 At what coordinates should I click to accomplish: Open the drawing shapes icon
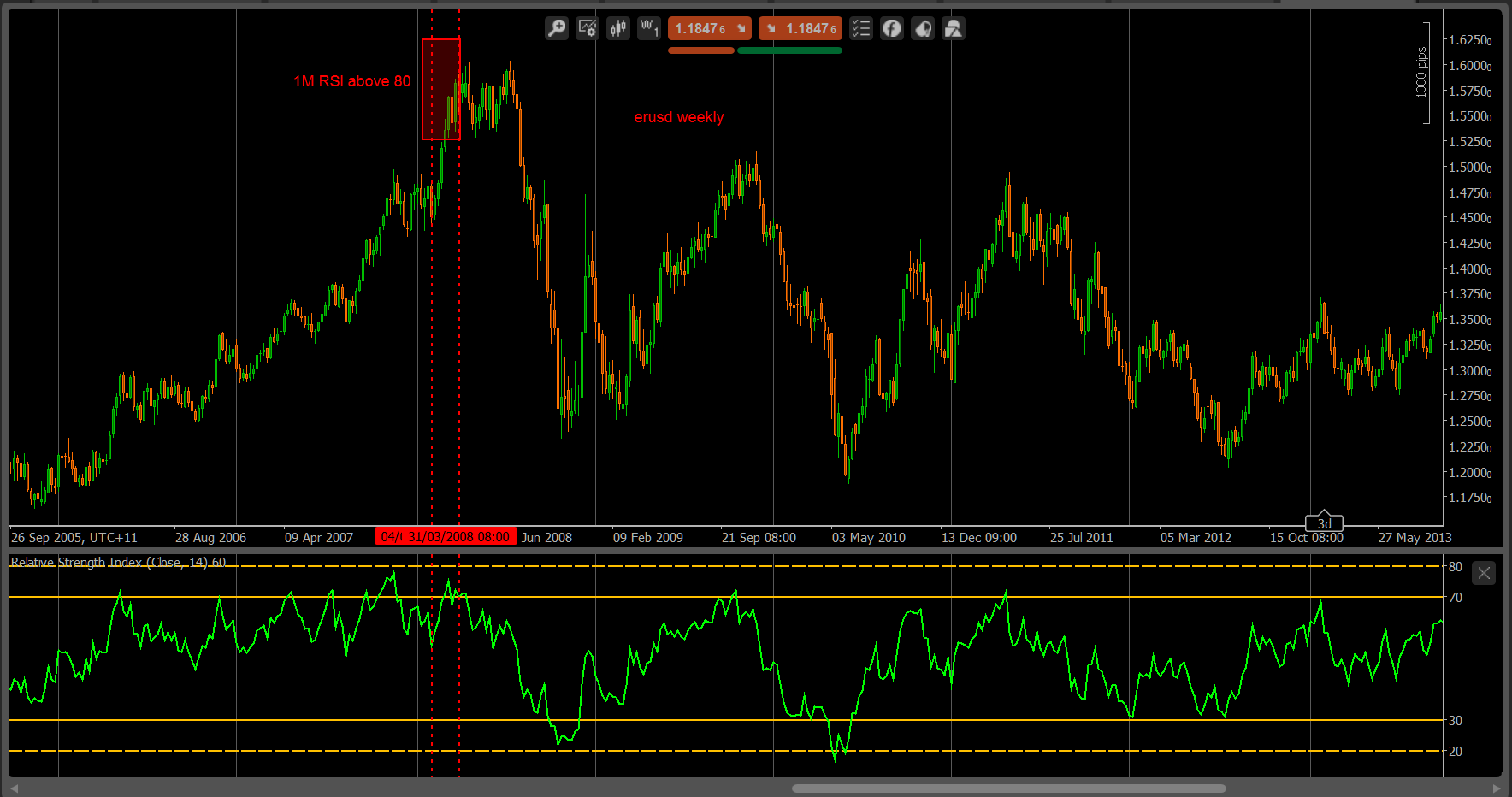[954, 29]
